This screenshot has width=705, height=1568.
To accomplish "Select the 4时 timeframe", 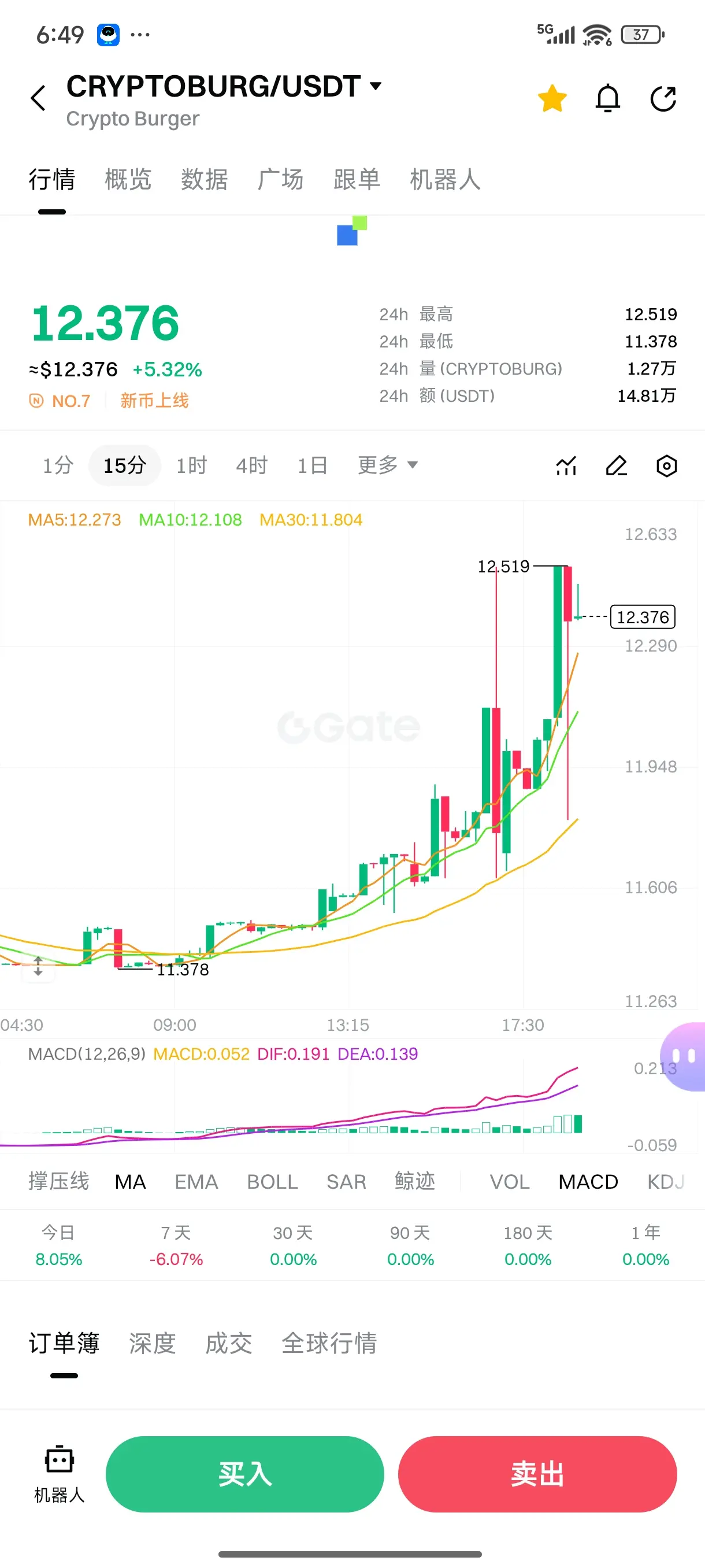I will (x=252, y=465).
